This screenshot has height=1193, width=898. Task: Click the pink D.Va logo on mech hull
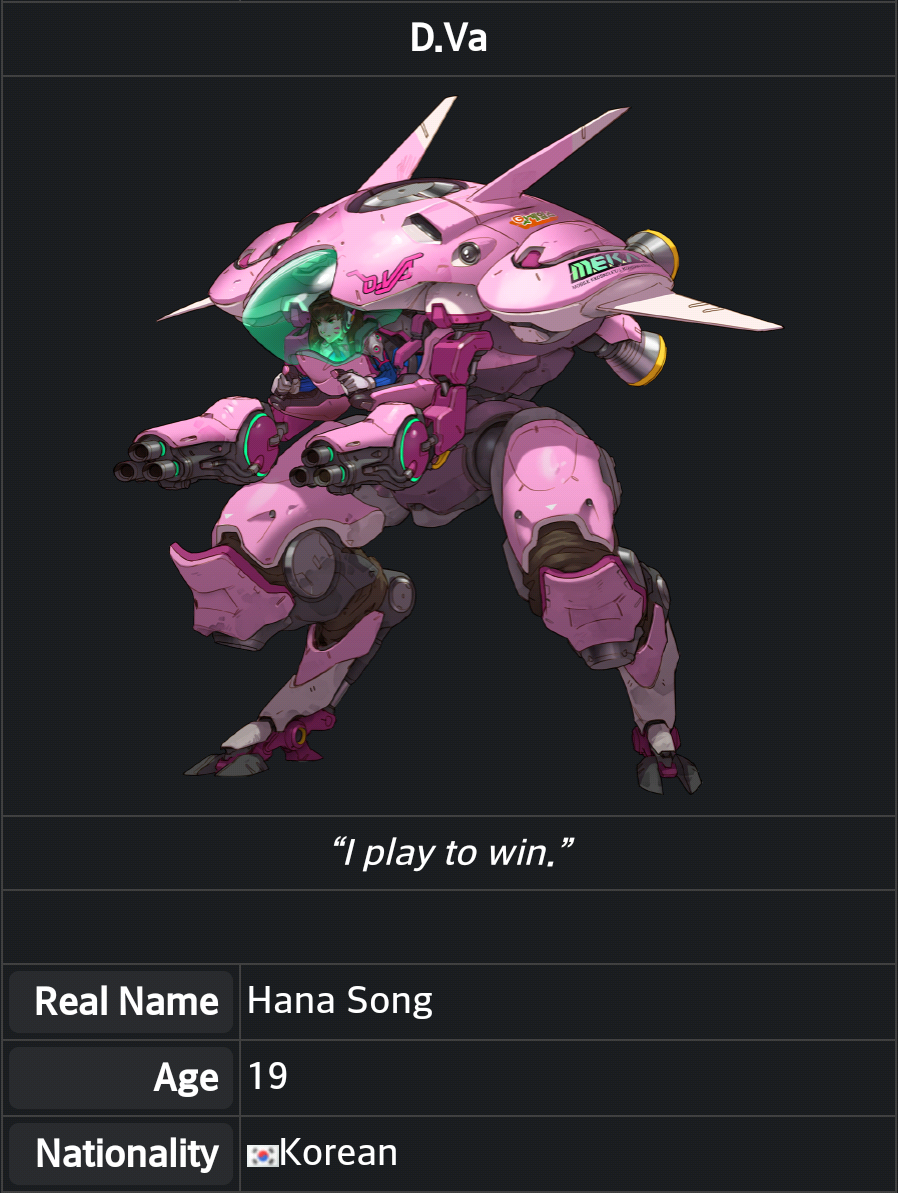(x=391, y=275)
